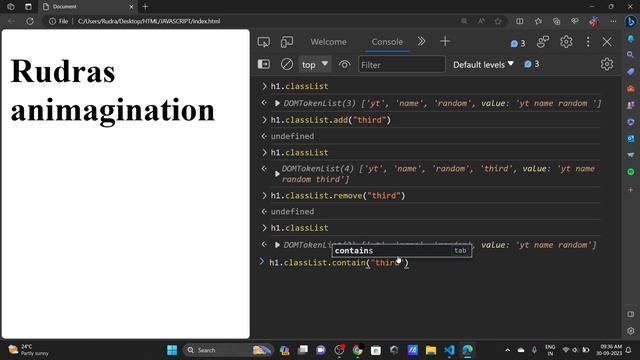This screenshot has width=640, height=360.
Task: Show more DevTools tabs chevron
Action: pos(421,41)
